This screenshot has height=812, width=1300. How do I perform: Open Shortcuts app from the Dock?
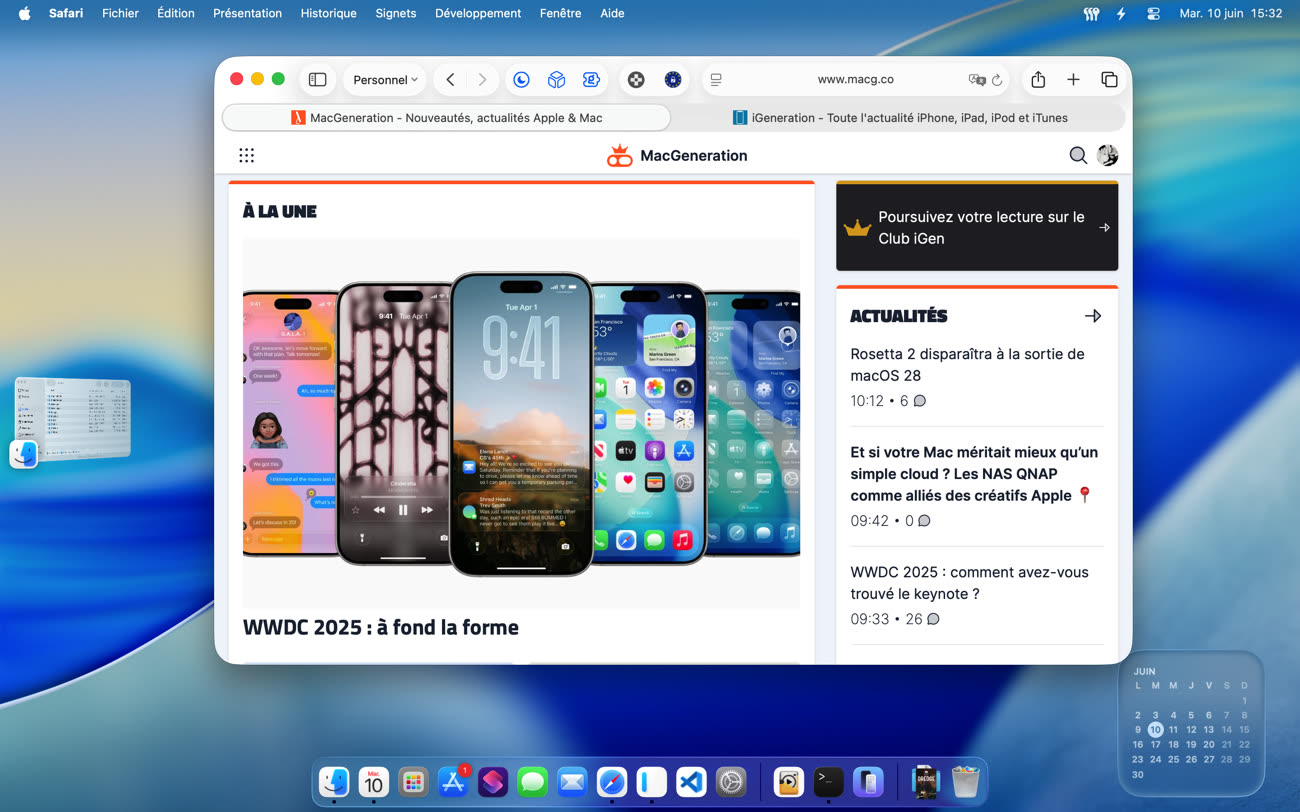click(493, 782)
